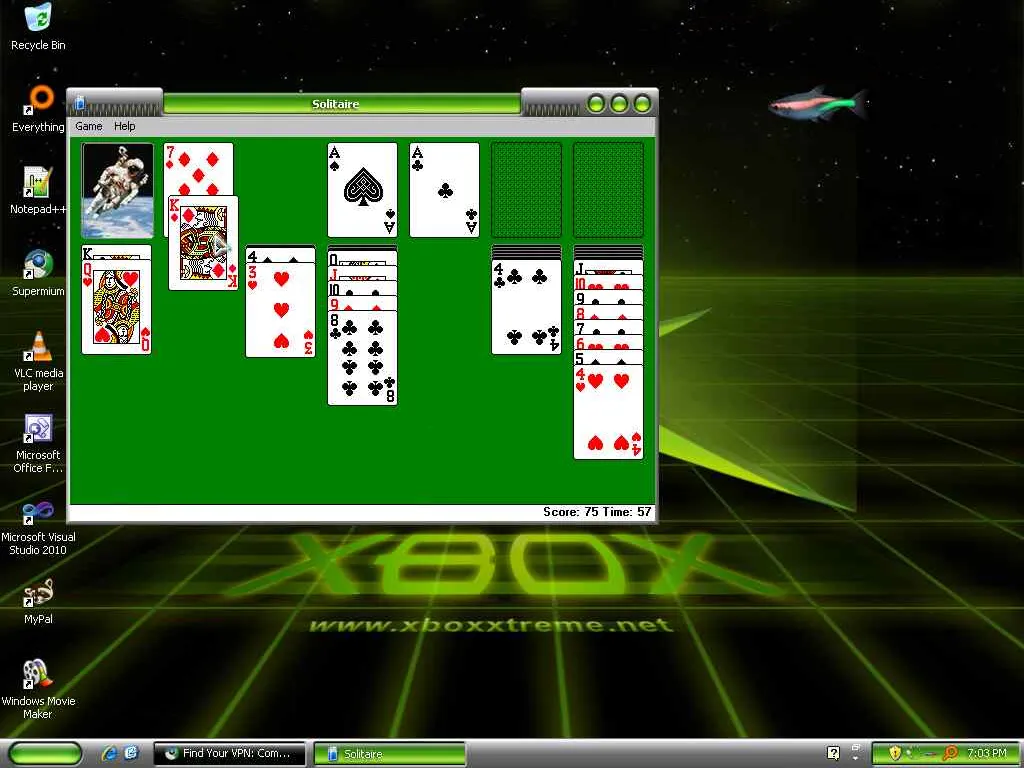Open the Microsoft Visual Studio 2010 shortcut

click(x=38, y=526)
